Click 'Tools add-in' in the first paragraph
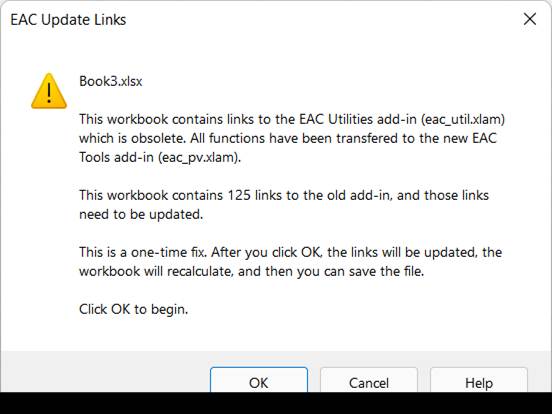 (x=117, y=157)
